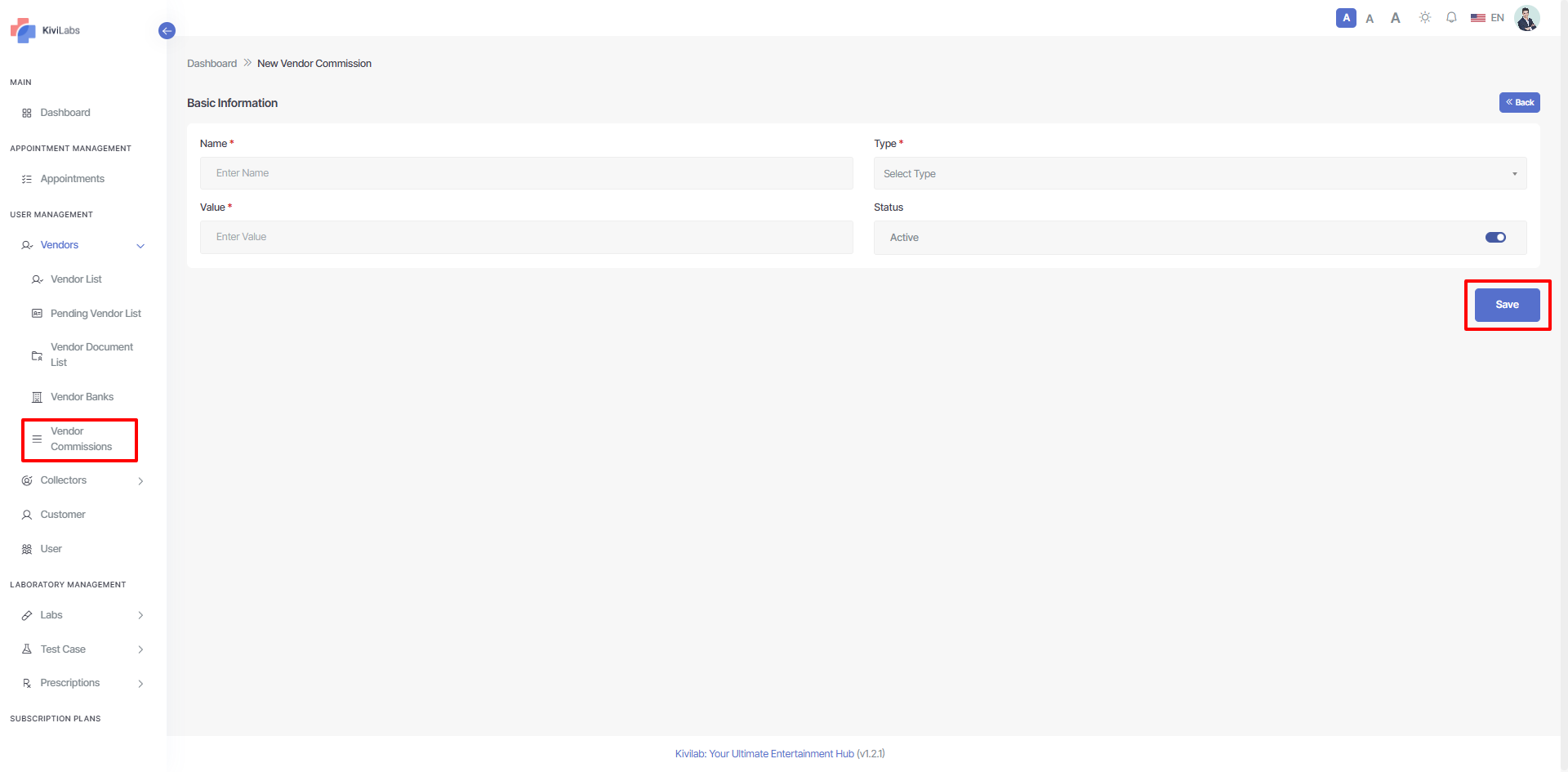
Task: Click the Vendor Commissions lines icon
Action: (x=37, y=439)
